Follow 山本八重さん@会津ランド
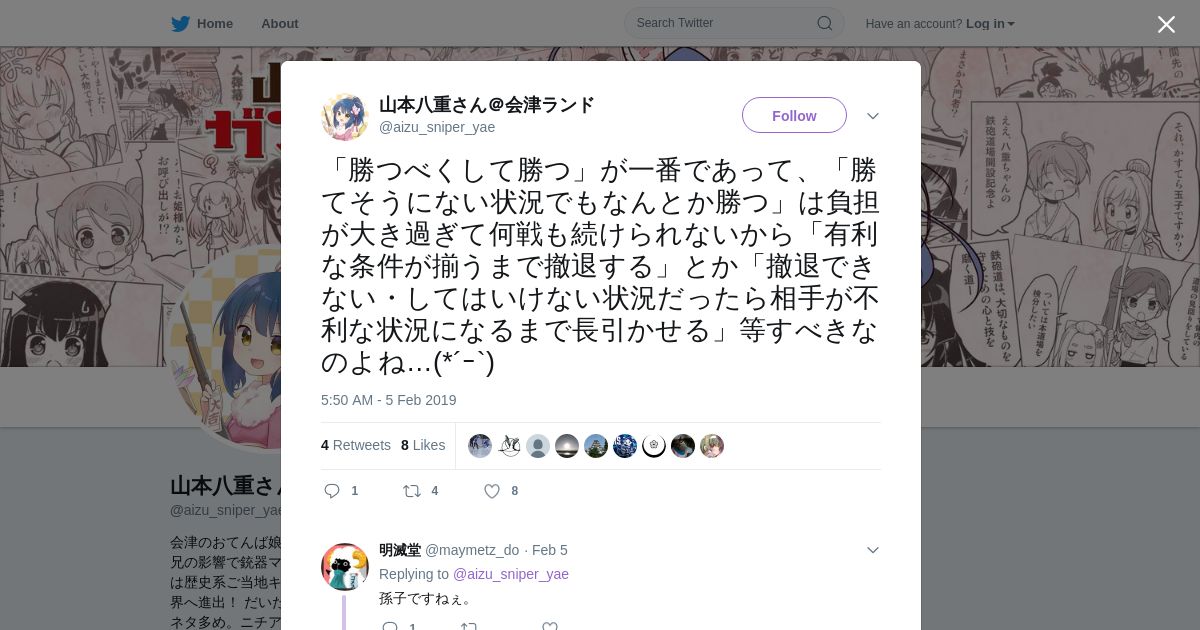 point(794,115)
